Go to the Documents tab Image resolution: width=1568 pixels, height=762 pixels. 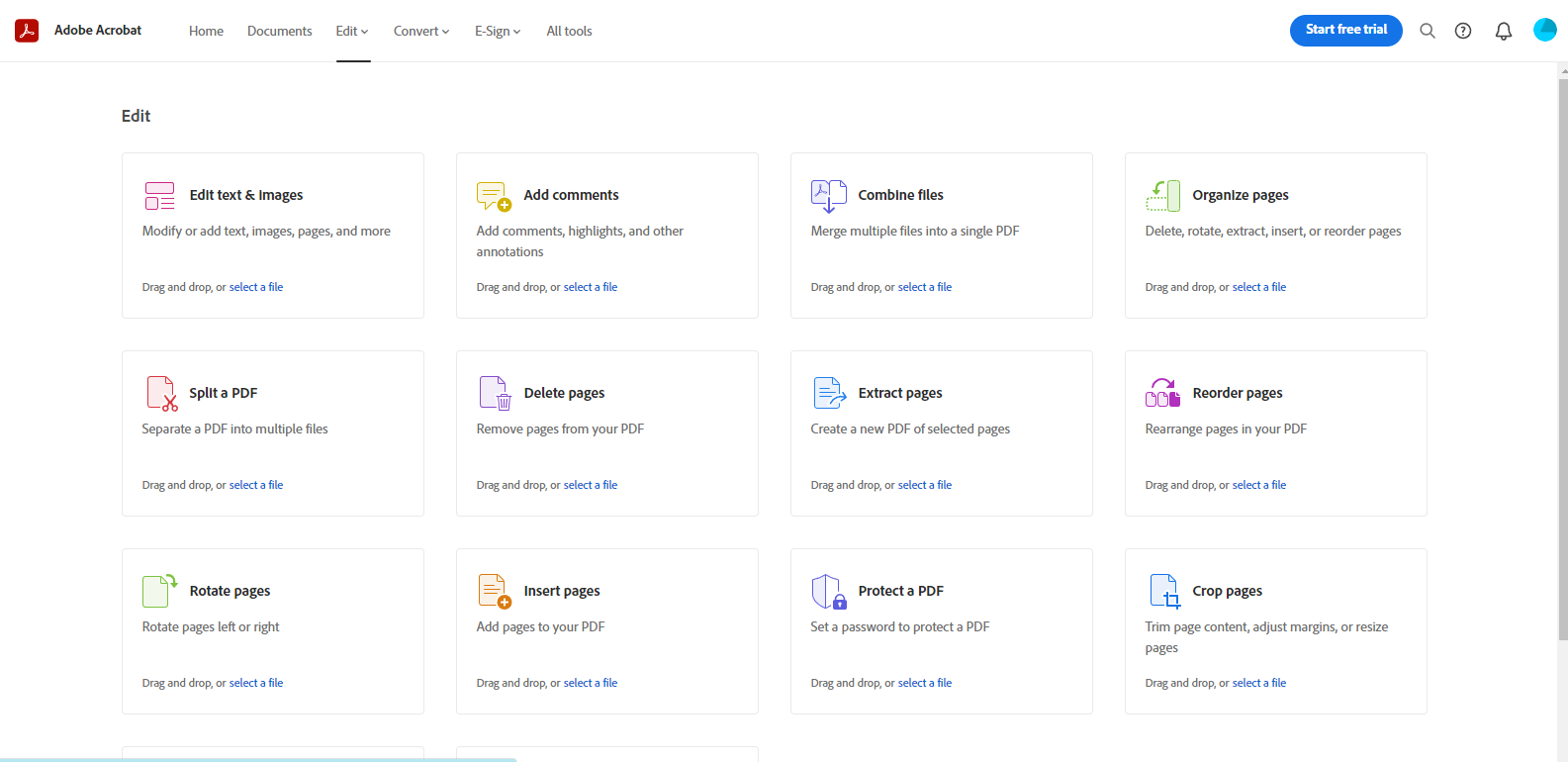279,31
